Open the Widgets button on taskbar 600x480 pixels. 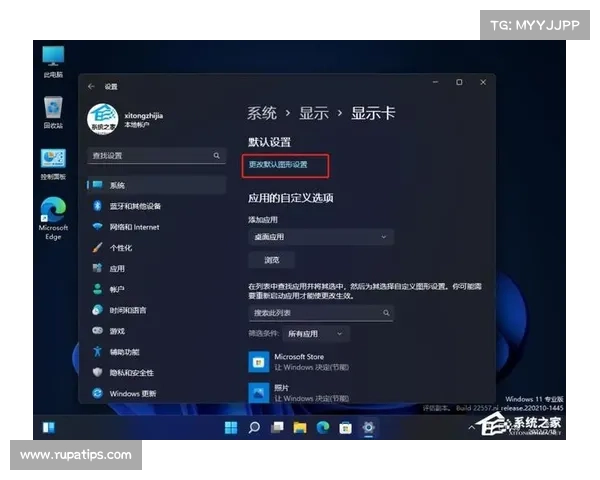(x=49, y=428)
